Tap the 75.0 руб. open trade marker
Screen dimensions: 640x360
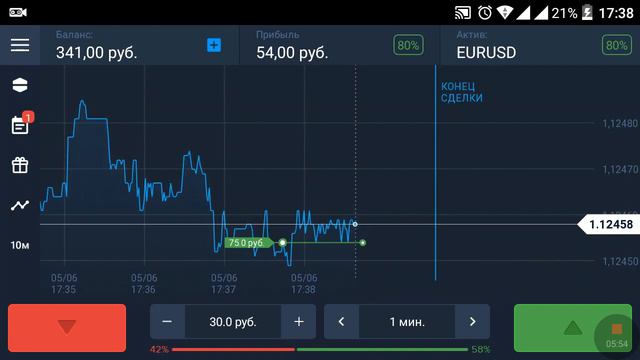(x=248, y=243)
